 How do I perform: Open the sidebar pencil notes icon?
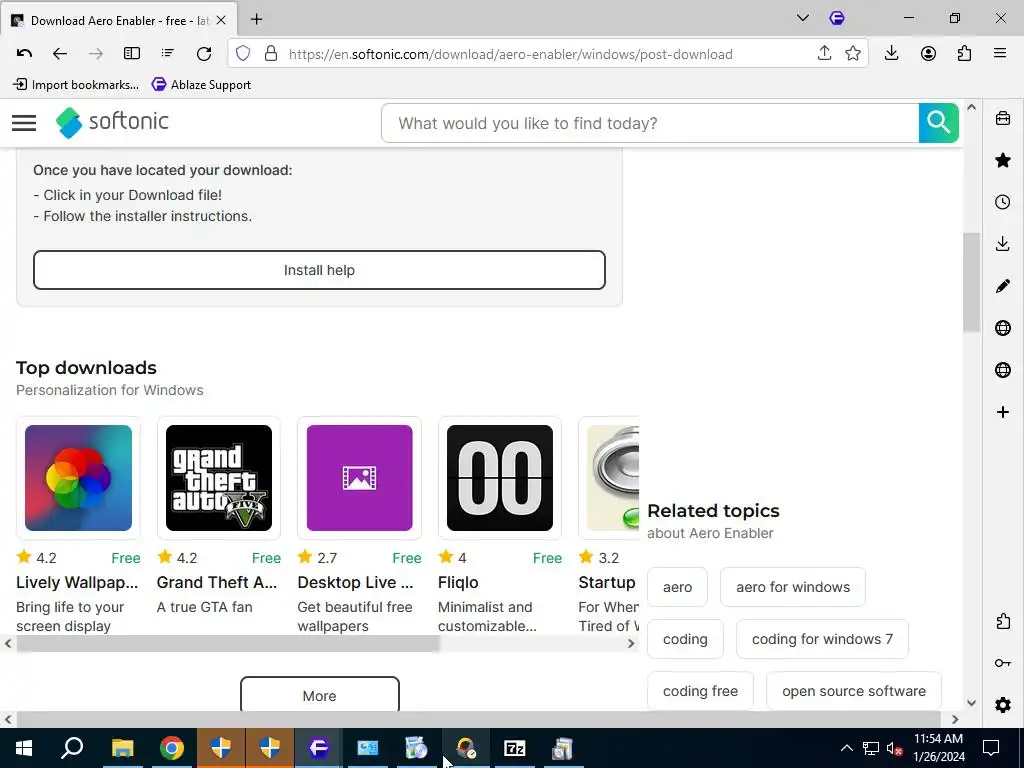pos(1002,286)
